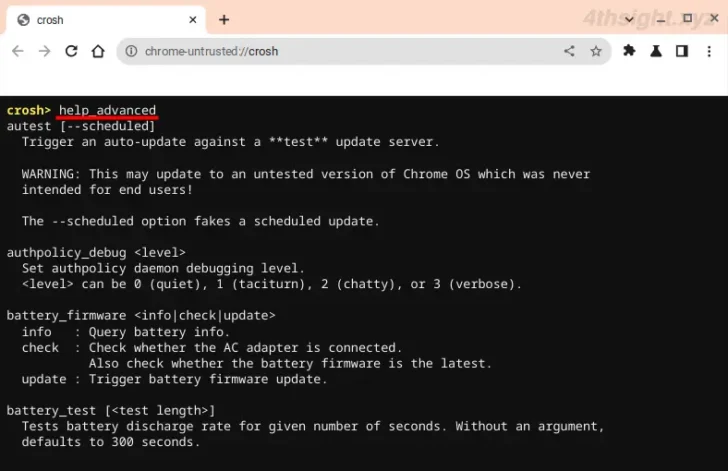Screen dimensions: 728x471
Task: Click 'authpolicy_debug <level>' command line
Action: (96, 253)
